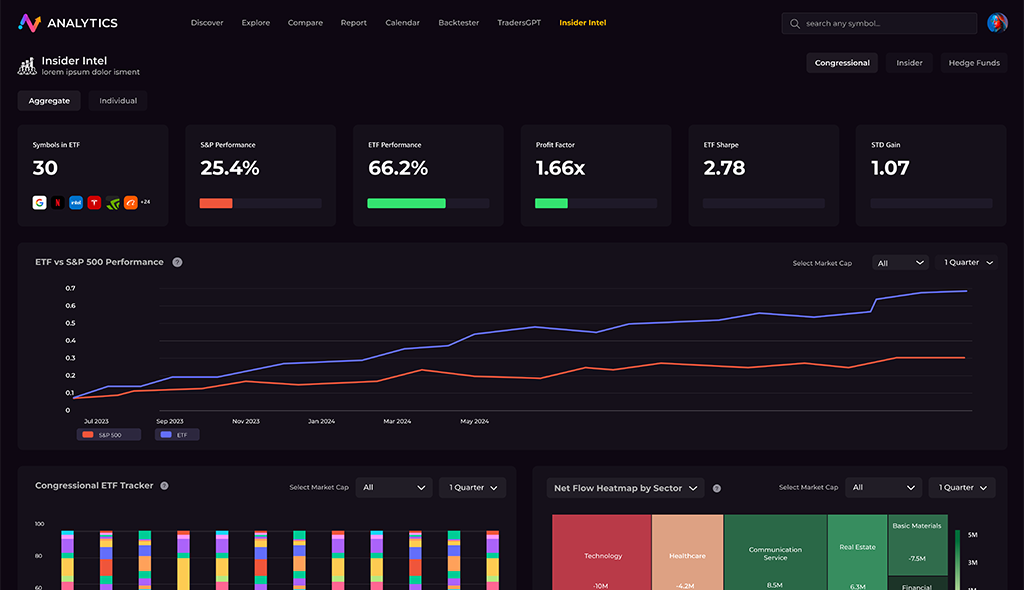Click the ETF vs S&P help icon
Image resolution: width=1024 pixels, height=590 pixels.
pyautogui.click(x=177, y=262)
